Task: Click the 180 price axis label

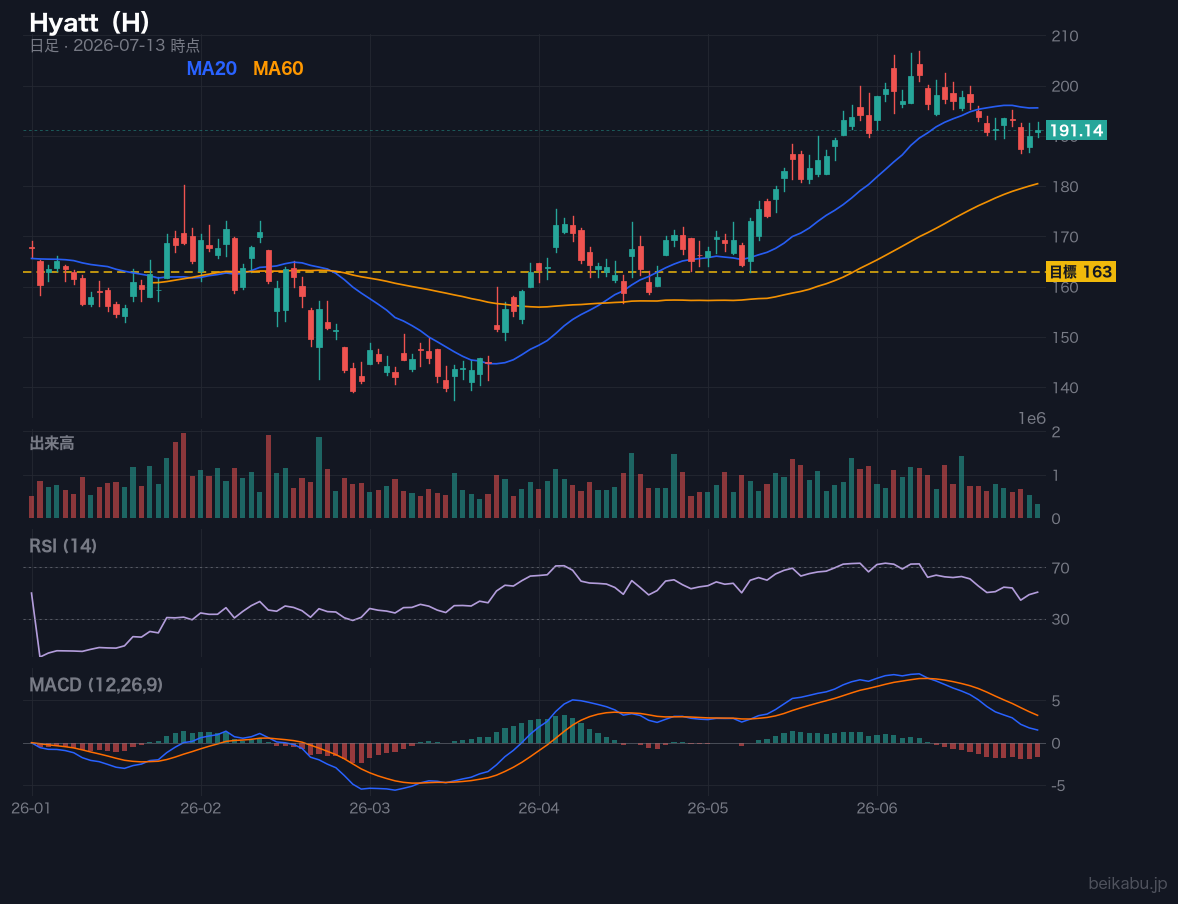Action: [1065, 186]
